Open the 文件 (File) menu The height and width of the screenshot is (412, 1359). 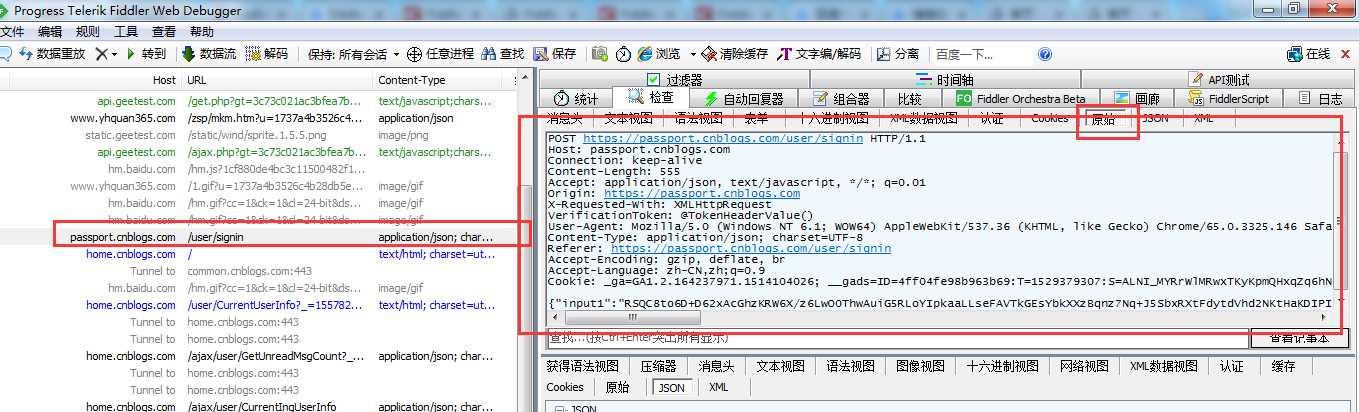tap(12, 32)
